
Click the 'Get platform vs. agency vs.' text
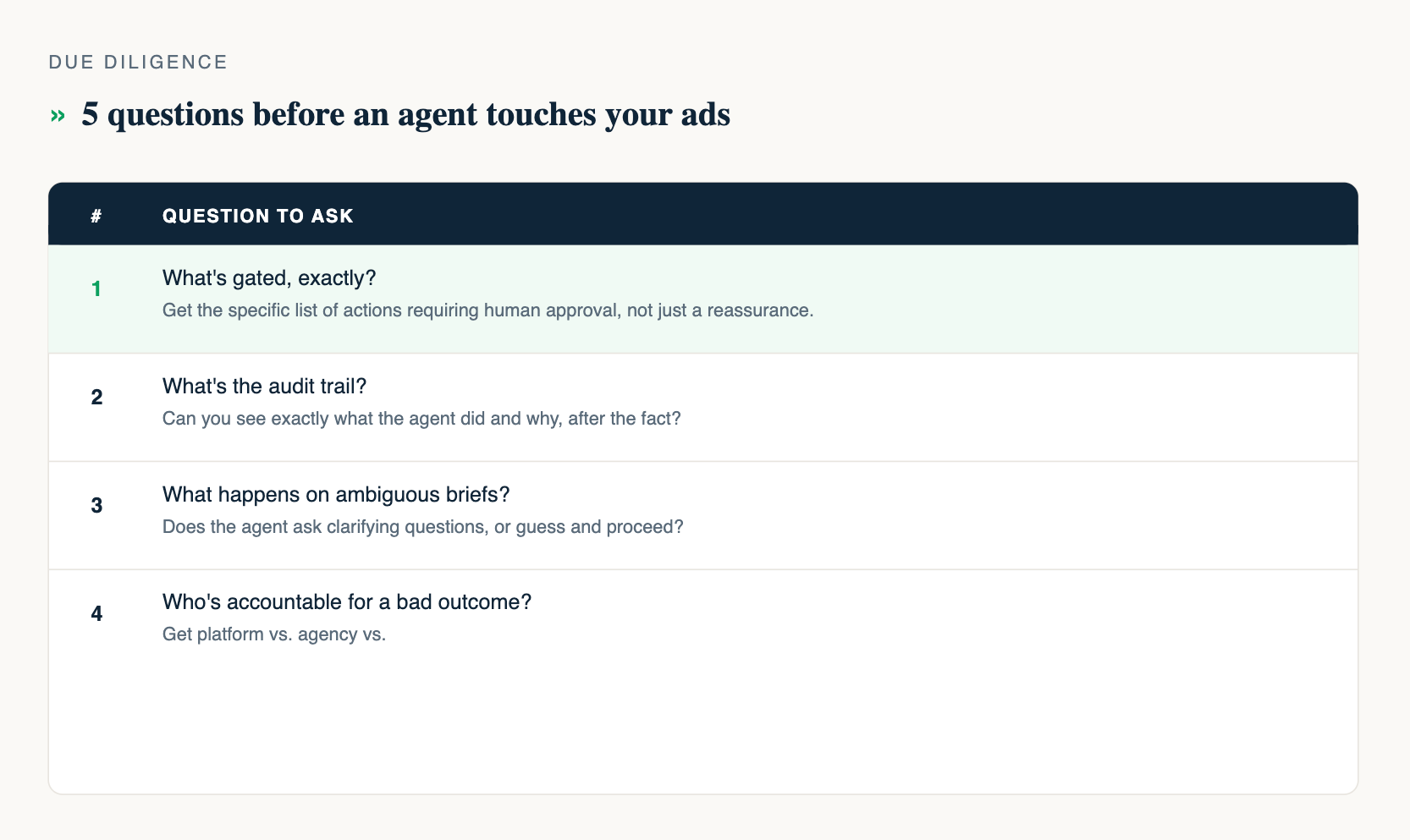tap(274, 634)
